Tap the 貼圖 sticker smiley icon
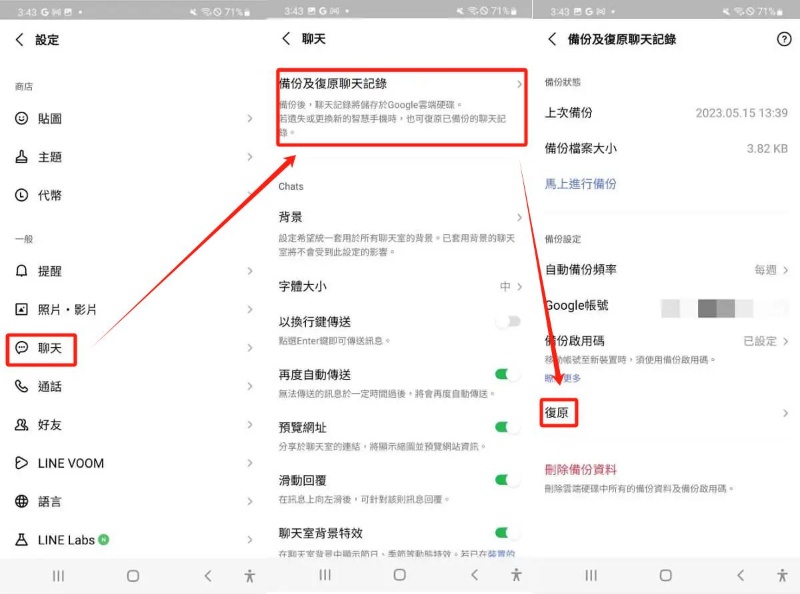The height and width of the screenshot is (594, 800). tap(22, 118)
